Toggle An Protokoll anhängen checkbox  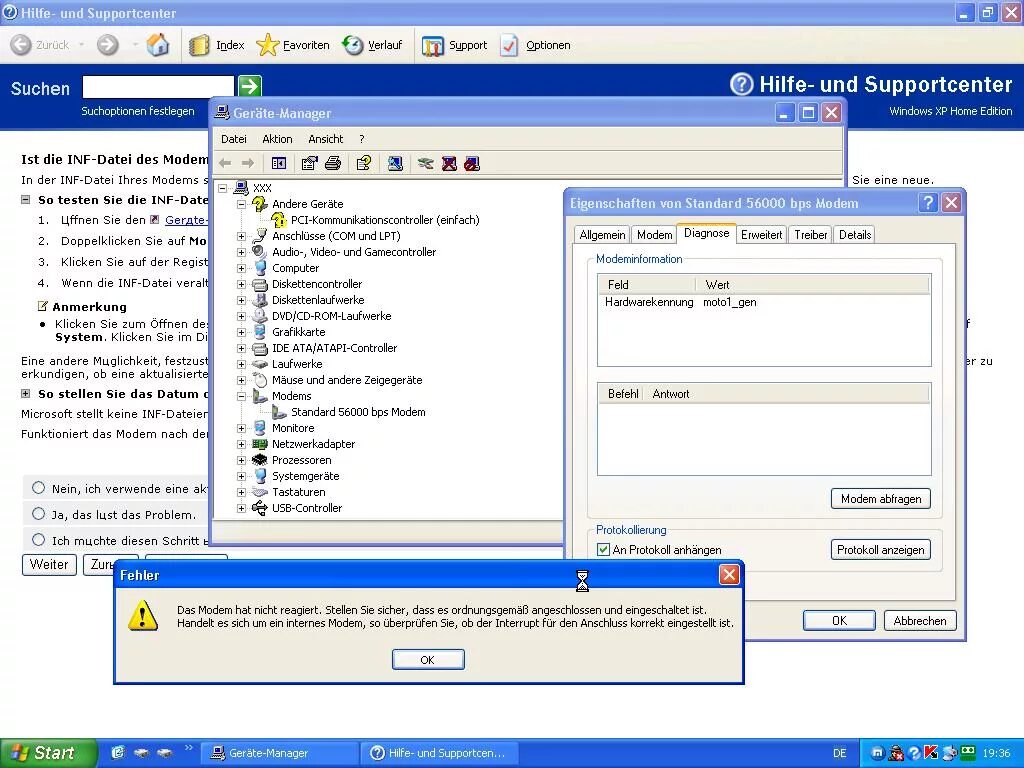pos(603,550)
